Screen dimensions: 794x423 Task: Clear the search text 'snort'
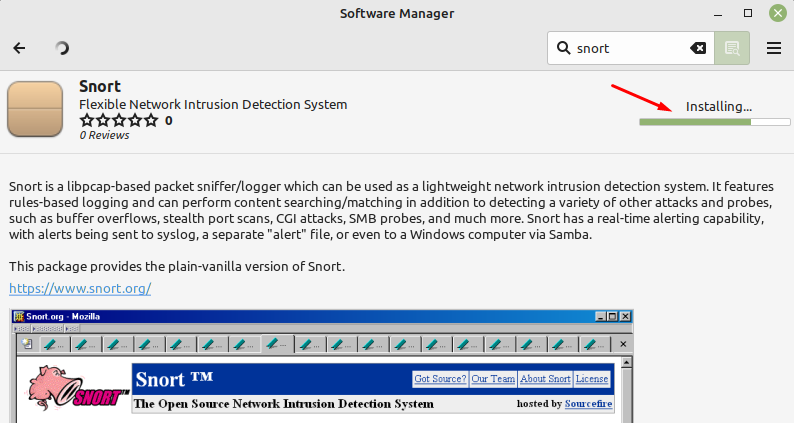[698, 48]
